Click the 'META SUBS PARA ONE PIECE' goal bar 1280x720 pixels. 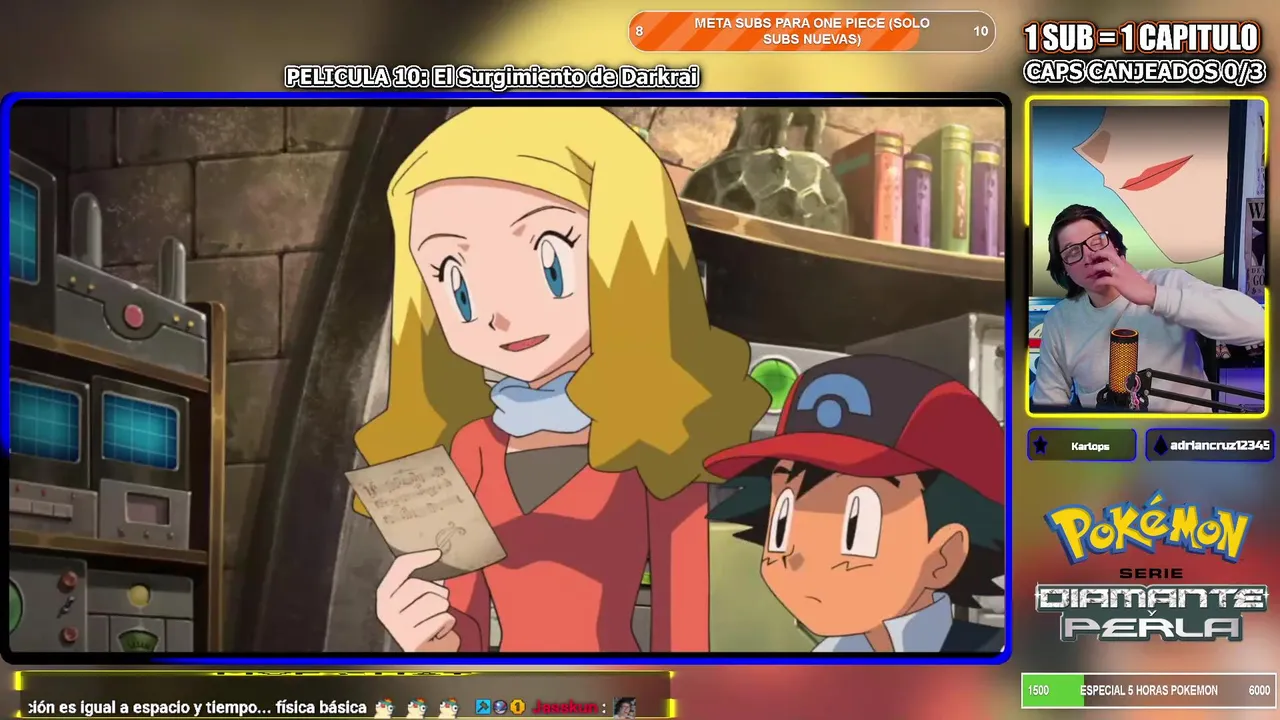(812, 31)
